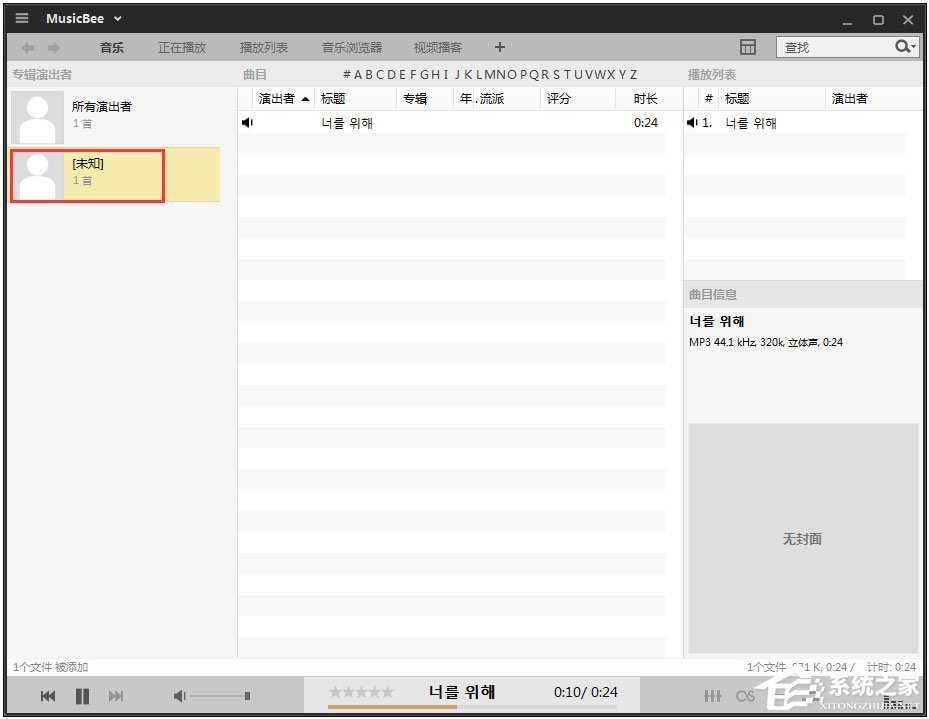Click the + to add a new tab

click(499, 47)
